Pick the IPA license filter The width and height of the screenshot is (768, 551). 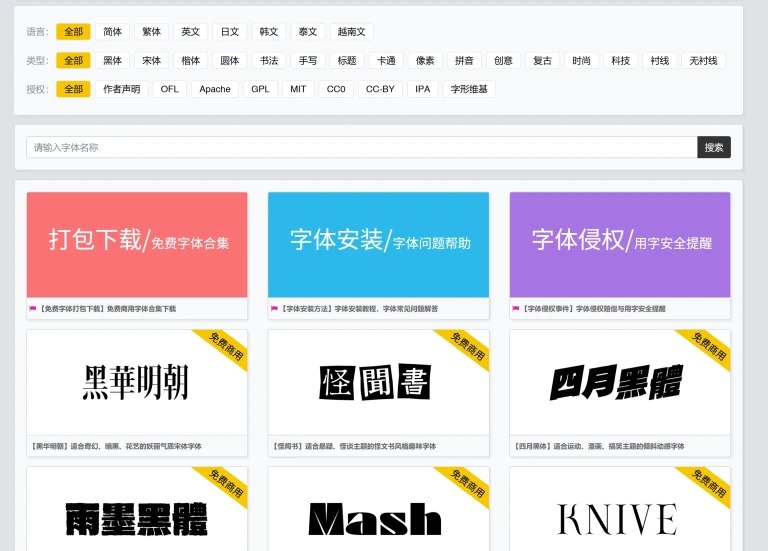pyautogui.click(x=423, y=89)
